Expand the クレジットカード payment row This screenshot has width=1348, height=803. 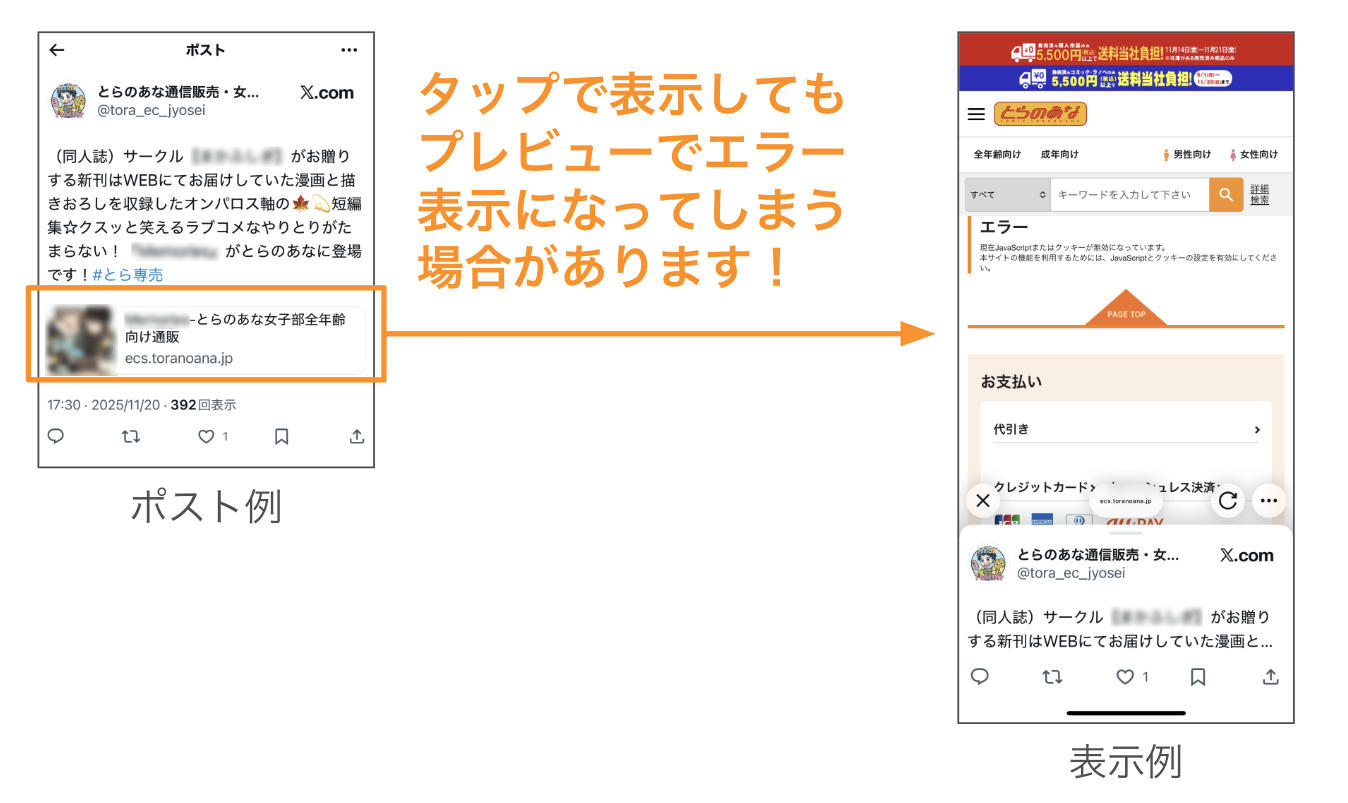[x=1040, y=487]
